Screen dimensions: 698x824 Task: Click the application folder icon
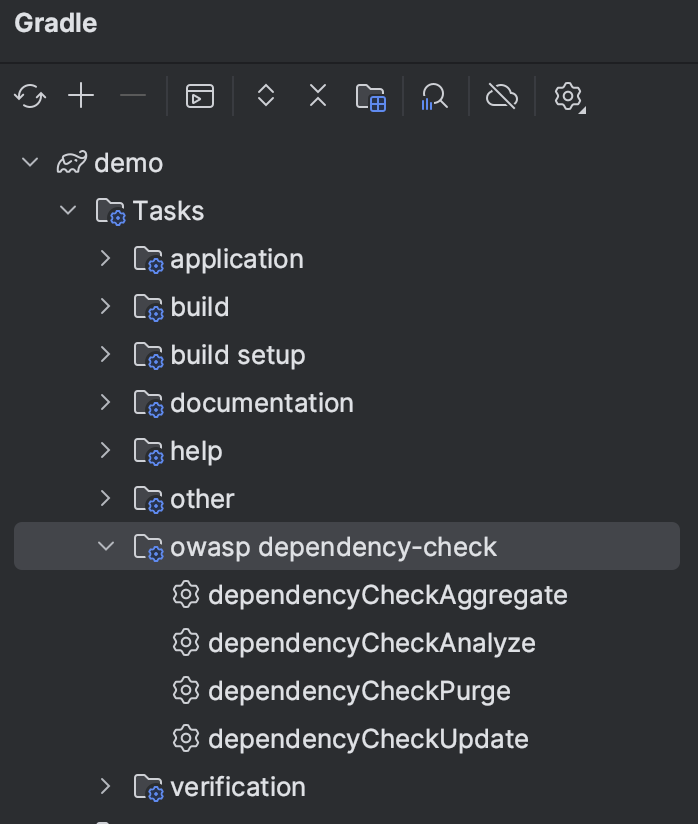(x=149, y=260)
